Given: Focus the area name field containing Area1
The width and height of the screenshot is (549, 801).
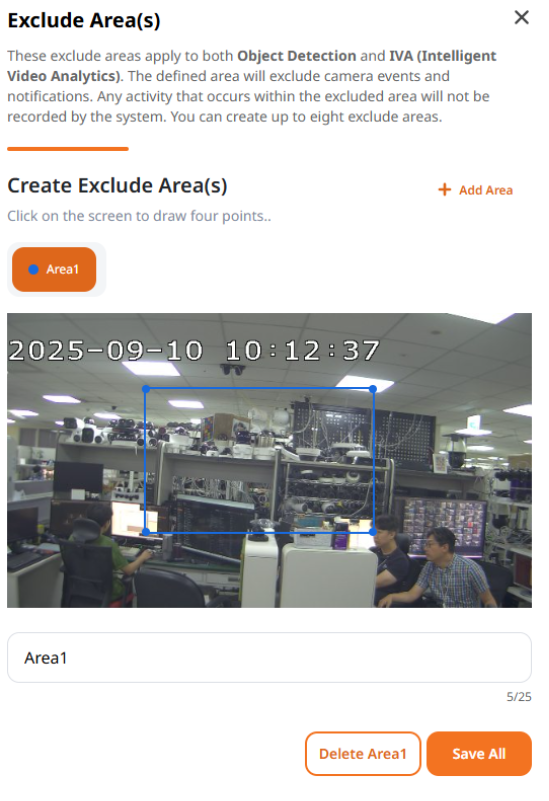Looking at the screenshot, I should [x=269, y=657].
